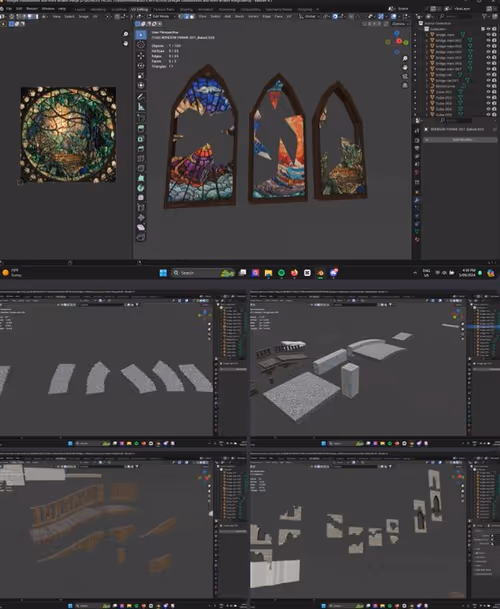Click the stained glass texture in UV editor
This screenshot has height=609, width=500.
coord(68,134)
